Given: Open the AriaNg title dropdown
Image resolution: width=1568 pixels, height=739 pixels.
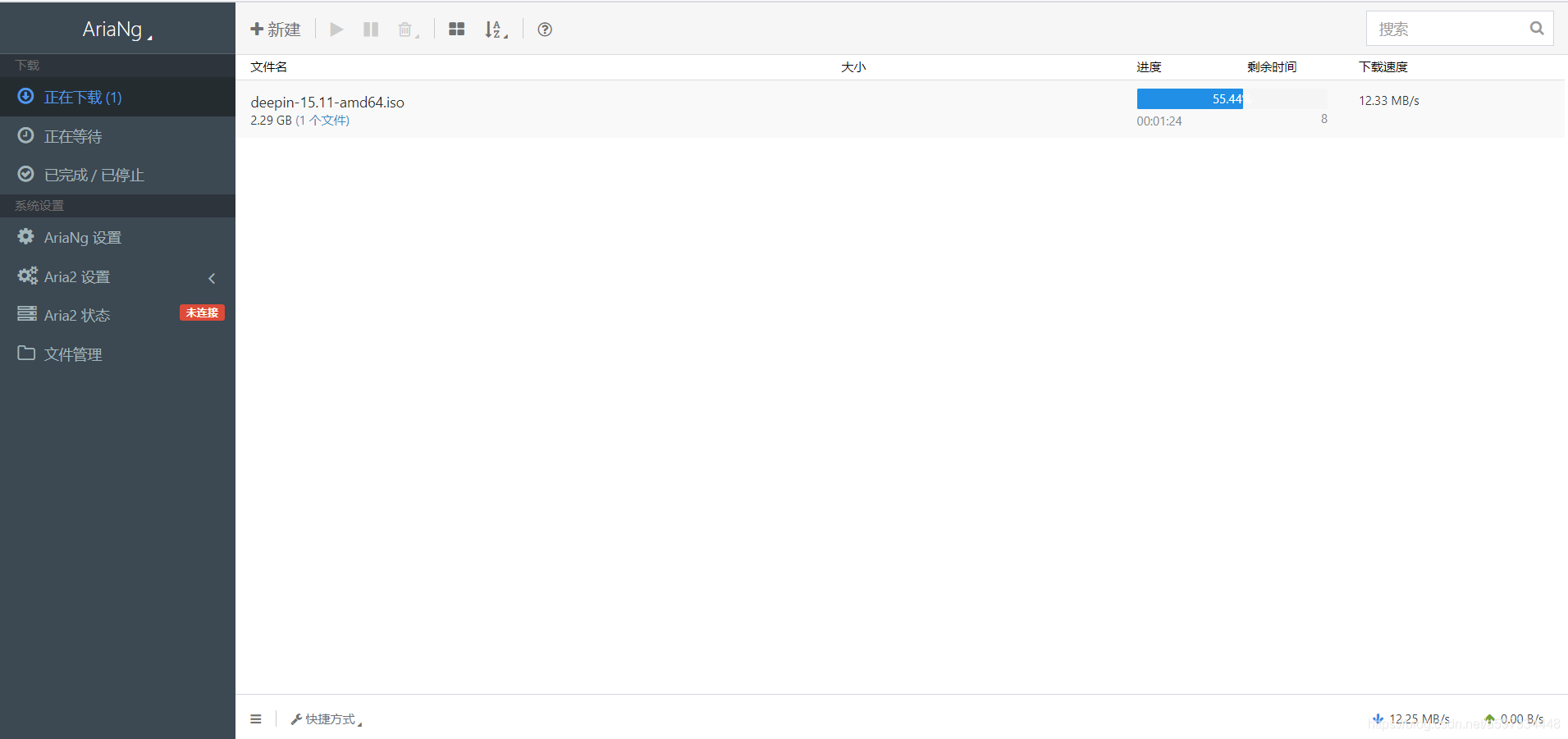Looking at the screenshot, I should pos(117,30).
